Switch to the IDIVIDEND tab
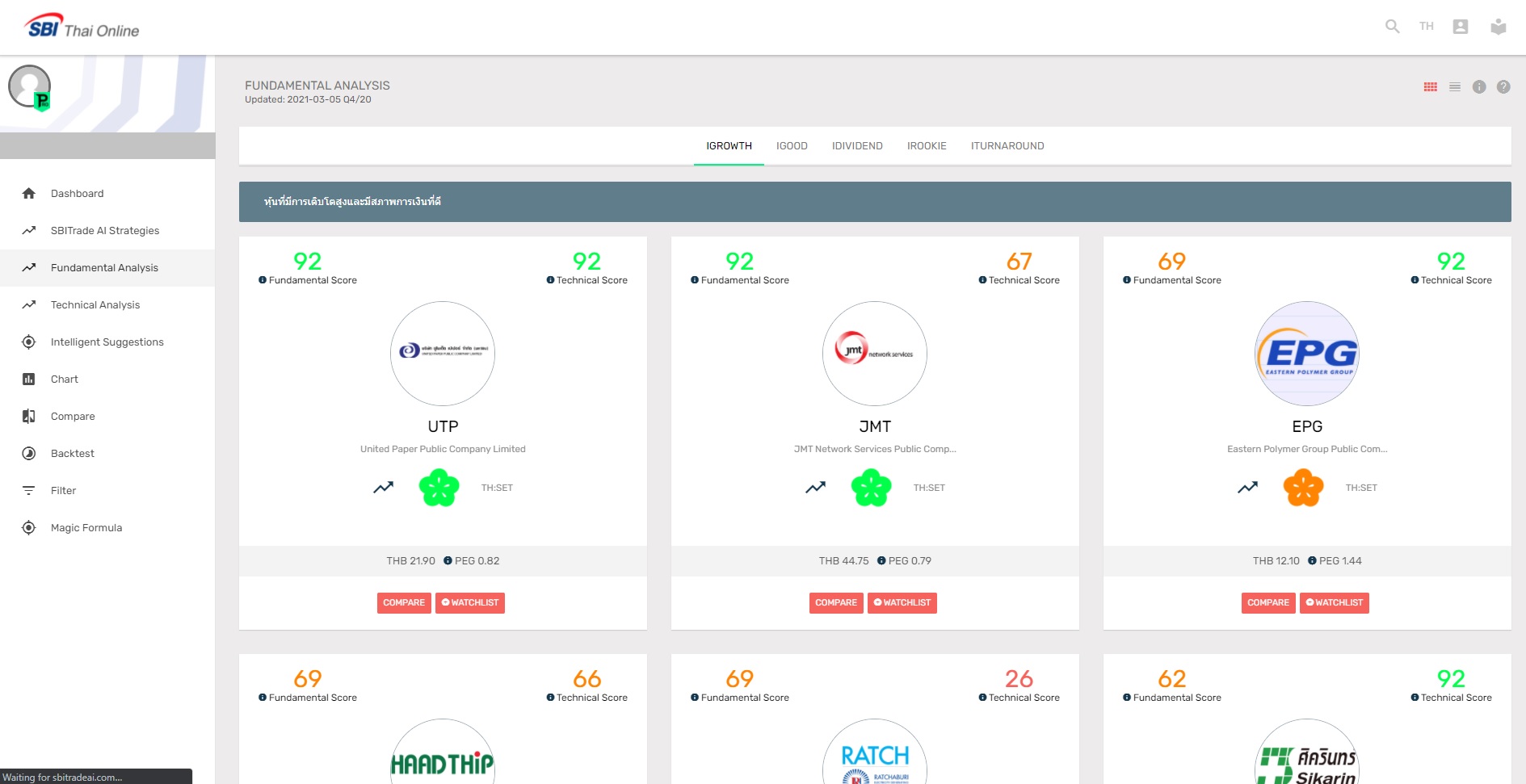Screen dimensions: 1526x784 point(857,146)
